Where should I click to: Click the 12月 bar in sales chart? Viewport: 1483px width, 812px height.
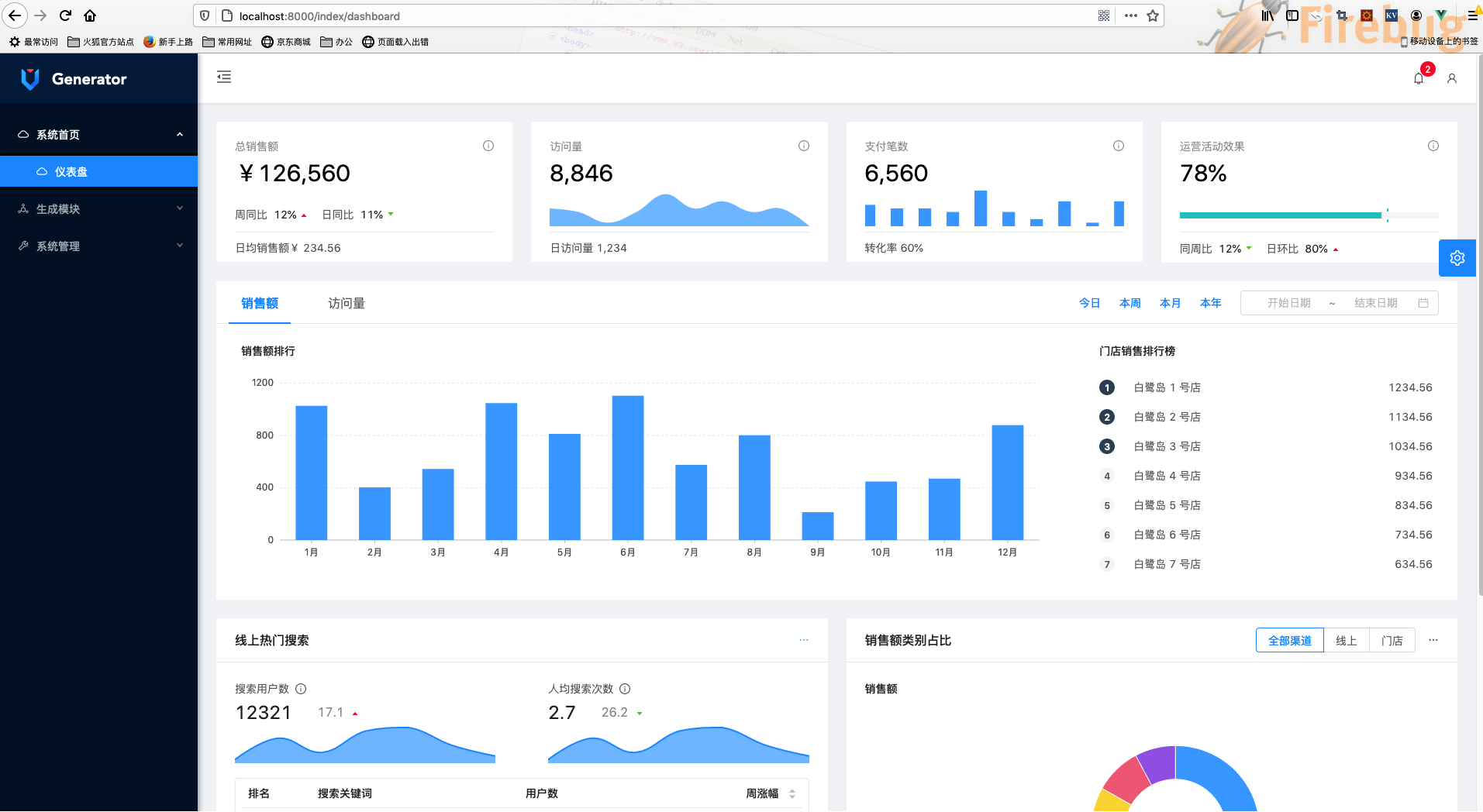click(x=1008, y=482)
